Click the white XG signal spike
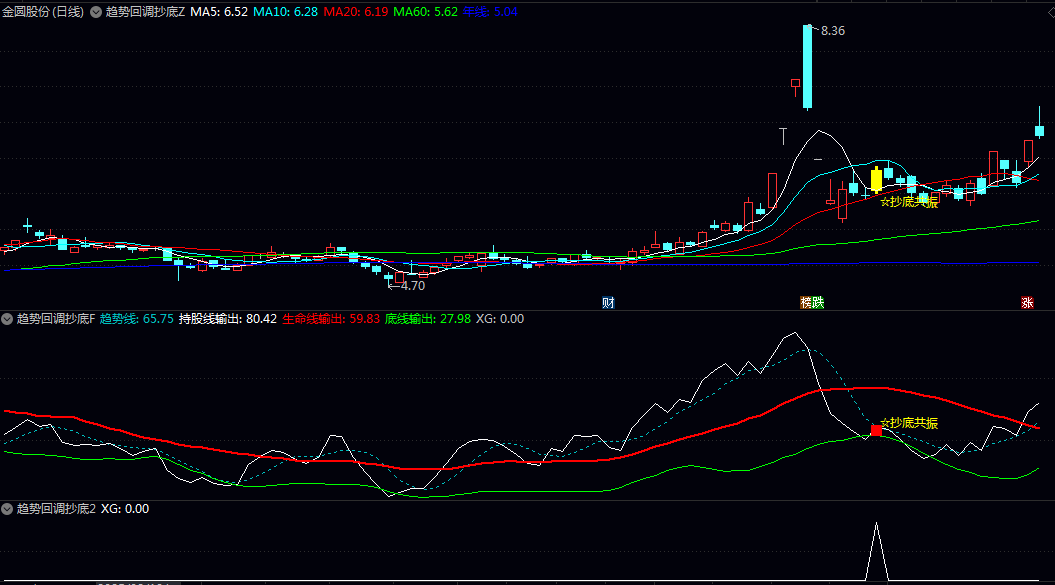 pos(877,550)
